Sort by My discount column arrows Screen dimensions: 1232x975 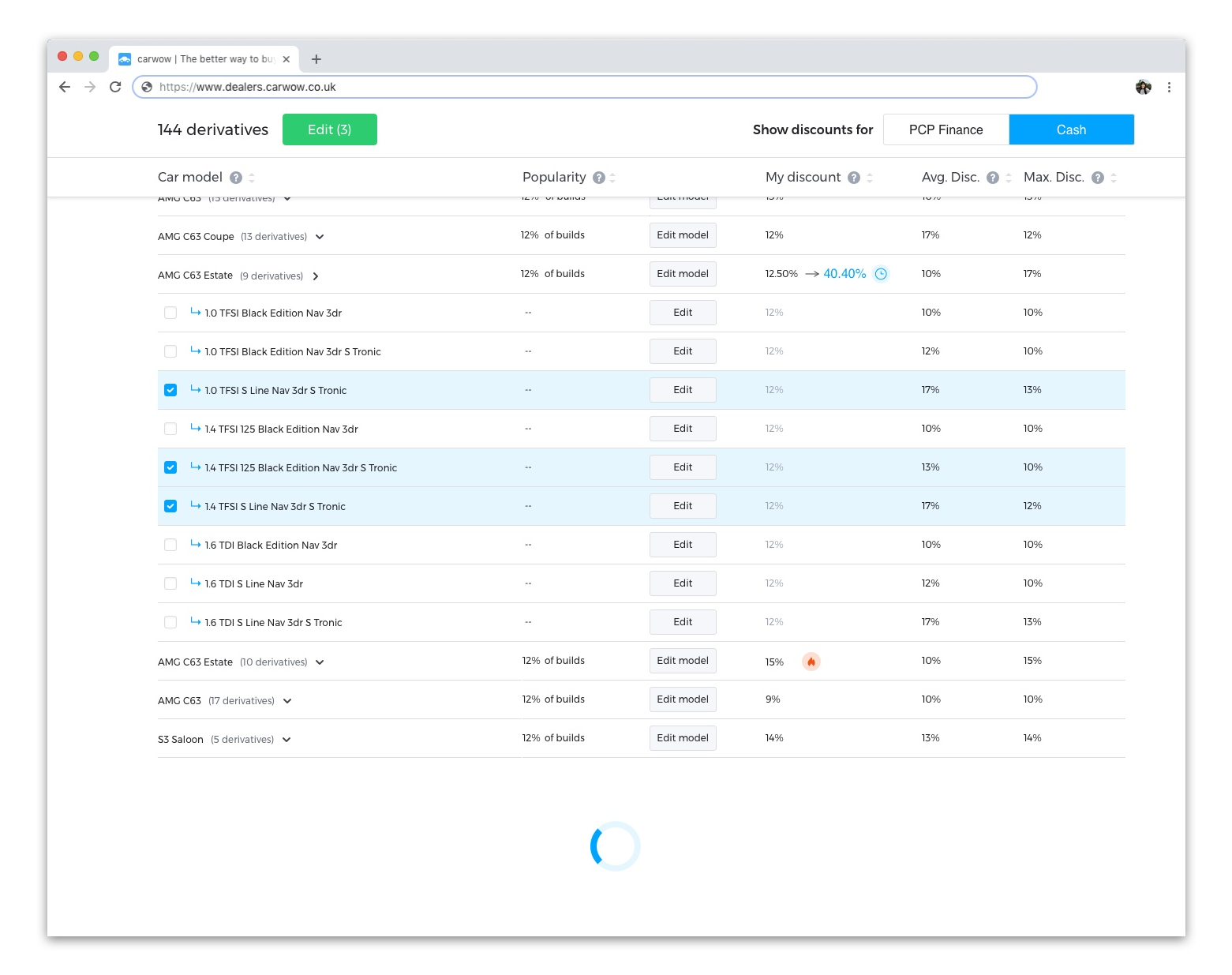click(x=870, y=178)
